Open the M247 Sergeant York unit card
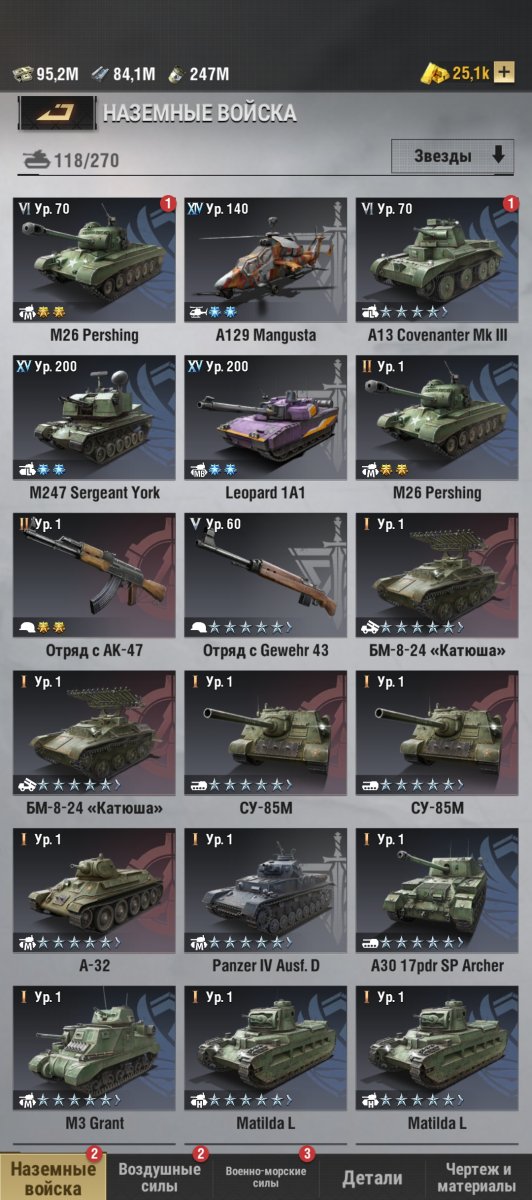 coord(94,428)
